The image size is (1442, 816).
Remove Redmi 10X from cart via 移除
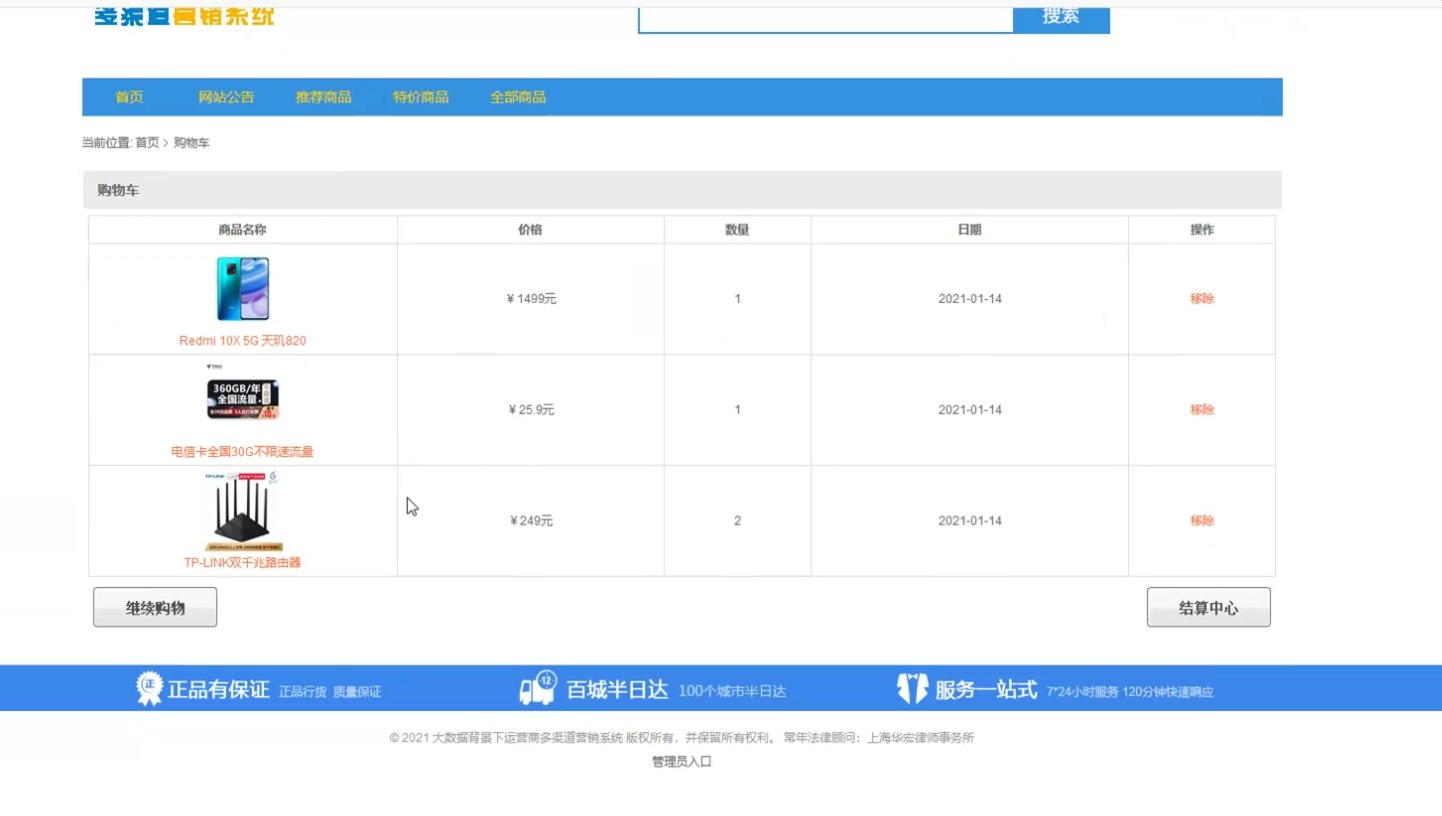[x=1201, y=299]
